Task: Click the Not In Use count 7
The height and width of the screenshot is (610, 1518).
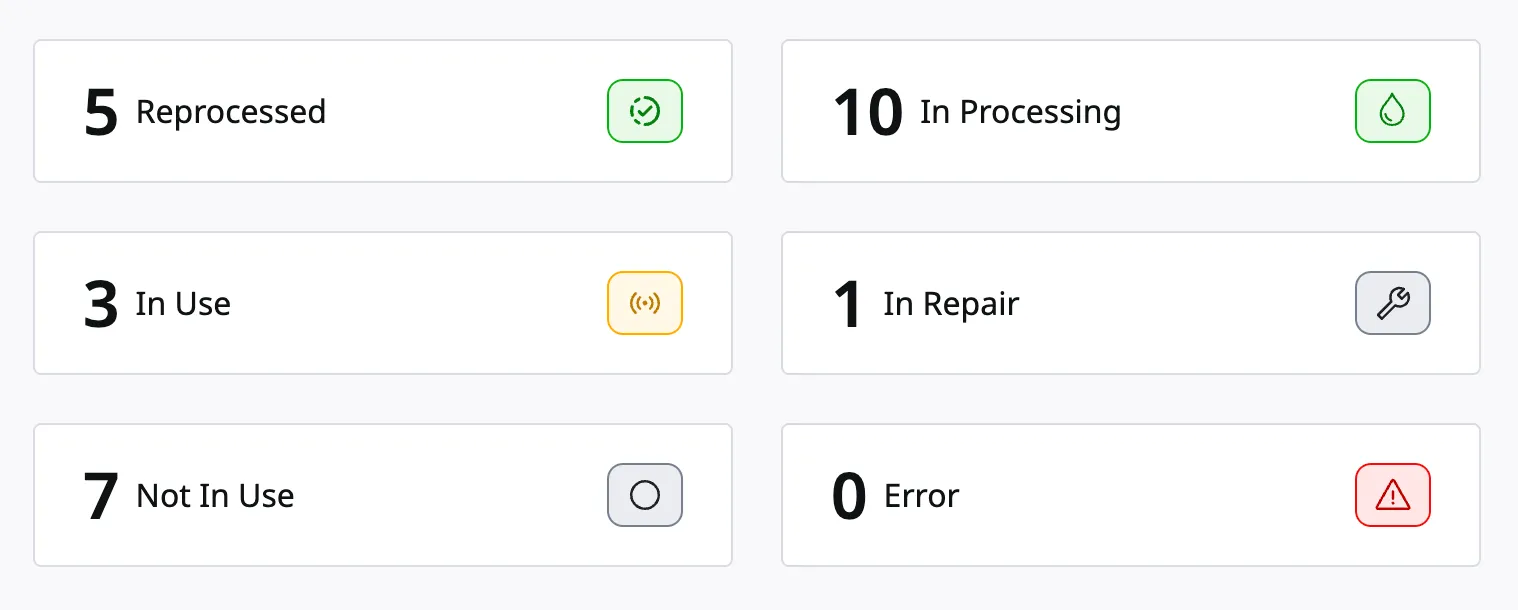Action: pos(101,496)
